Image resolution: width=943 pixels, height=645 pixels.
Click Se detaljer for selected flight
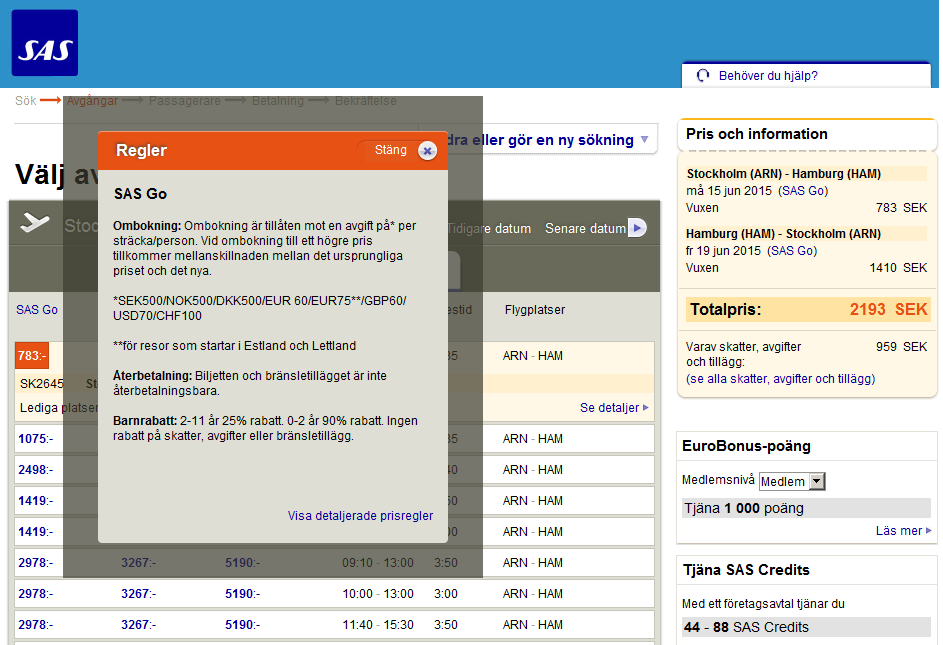614,407
